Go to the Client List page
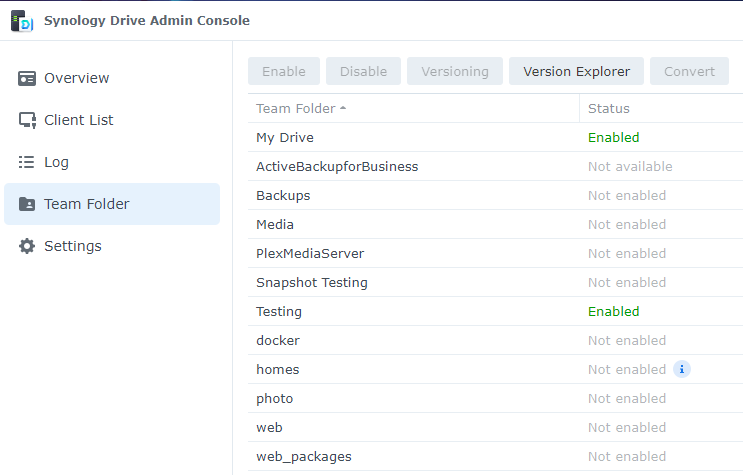 112,120
